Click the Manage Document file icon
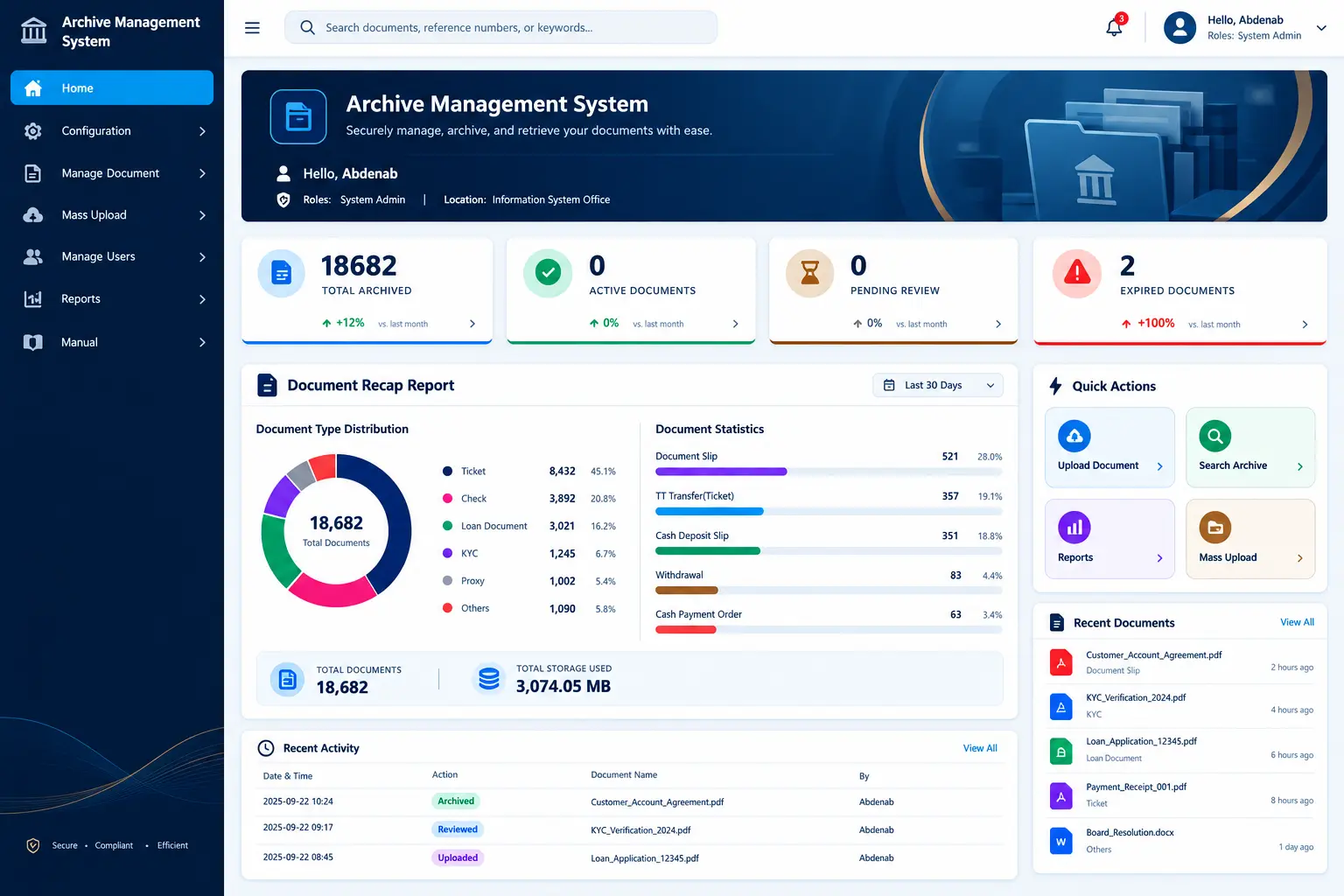This screenshot has width=1344, height=896. [33, 173]
